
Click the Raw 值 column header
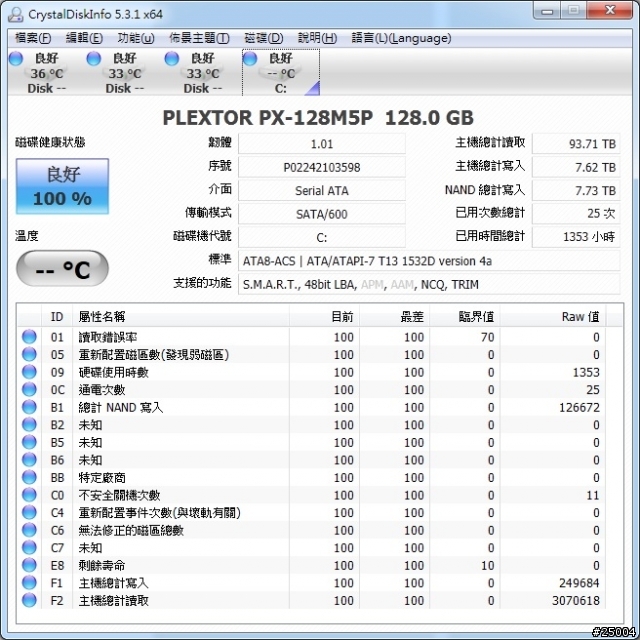coord(553,316)
